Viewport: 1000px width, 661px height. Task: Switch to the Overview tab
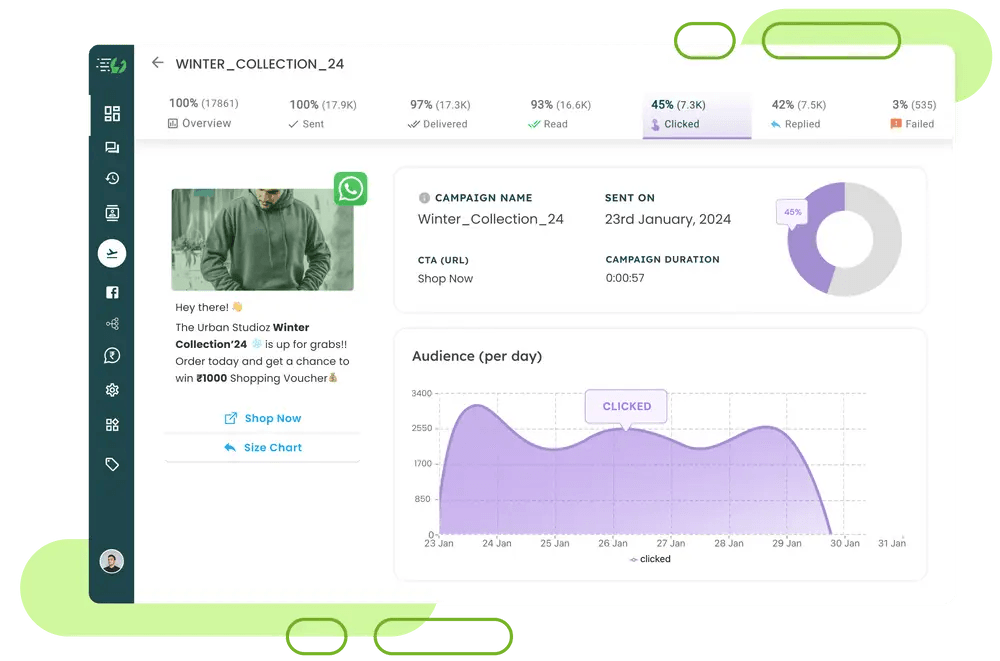click(200, 113)
